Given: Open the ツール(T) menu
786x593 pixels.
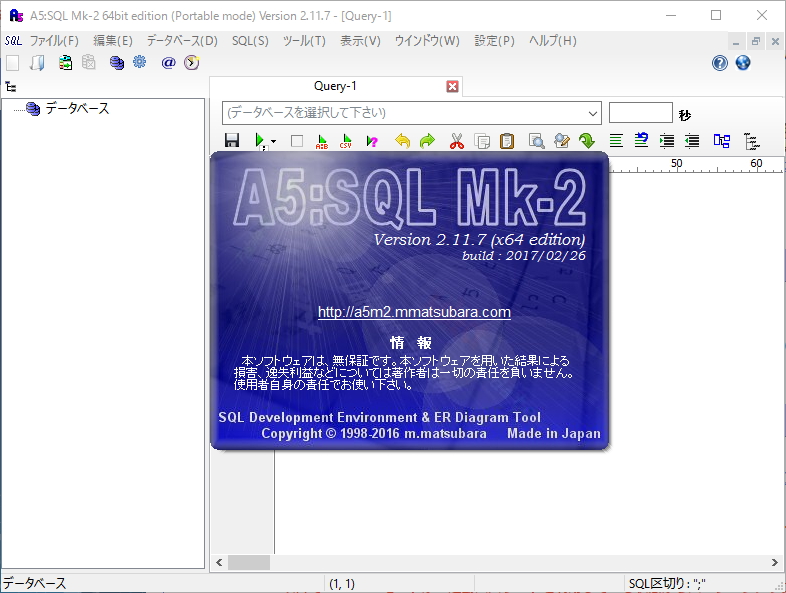Looking at the screenshot, I should [x=304, y=41].
